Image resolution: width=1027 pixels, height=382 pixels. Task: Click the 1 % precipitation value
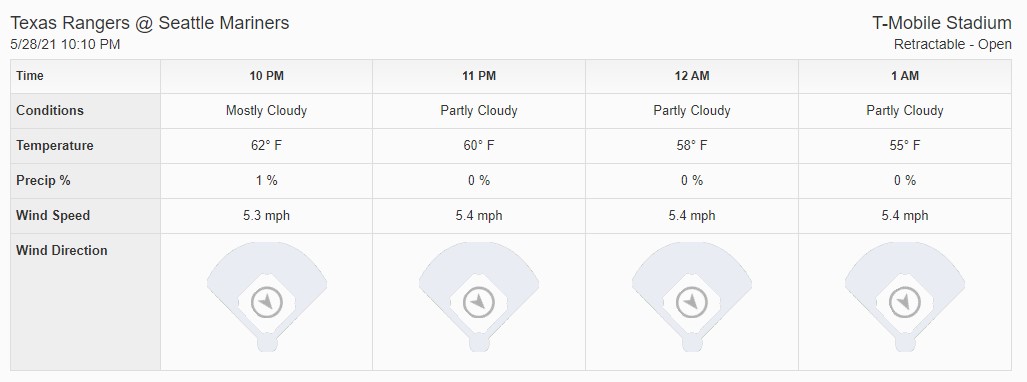[x=267, y=180]
